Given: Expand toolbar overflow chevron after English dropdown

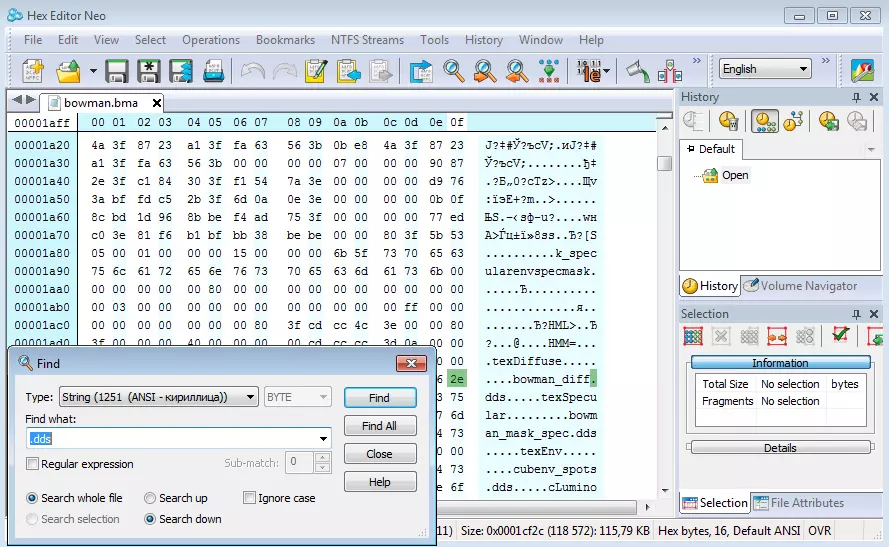Looking at the screenshot, I should [826, 60].
